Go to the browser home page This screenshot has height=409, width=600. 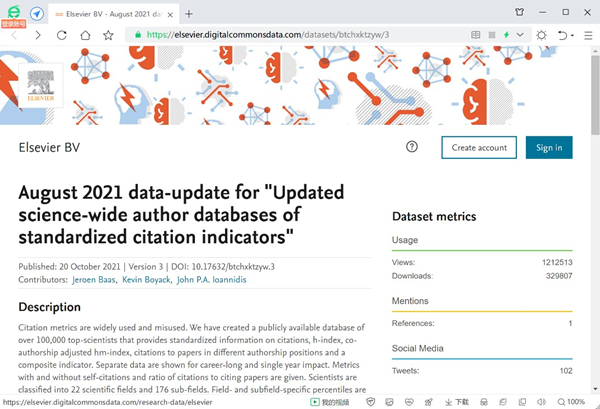85,35
